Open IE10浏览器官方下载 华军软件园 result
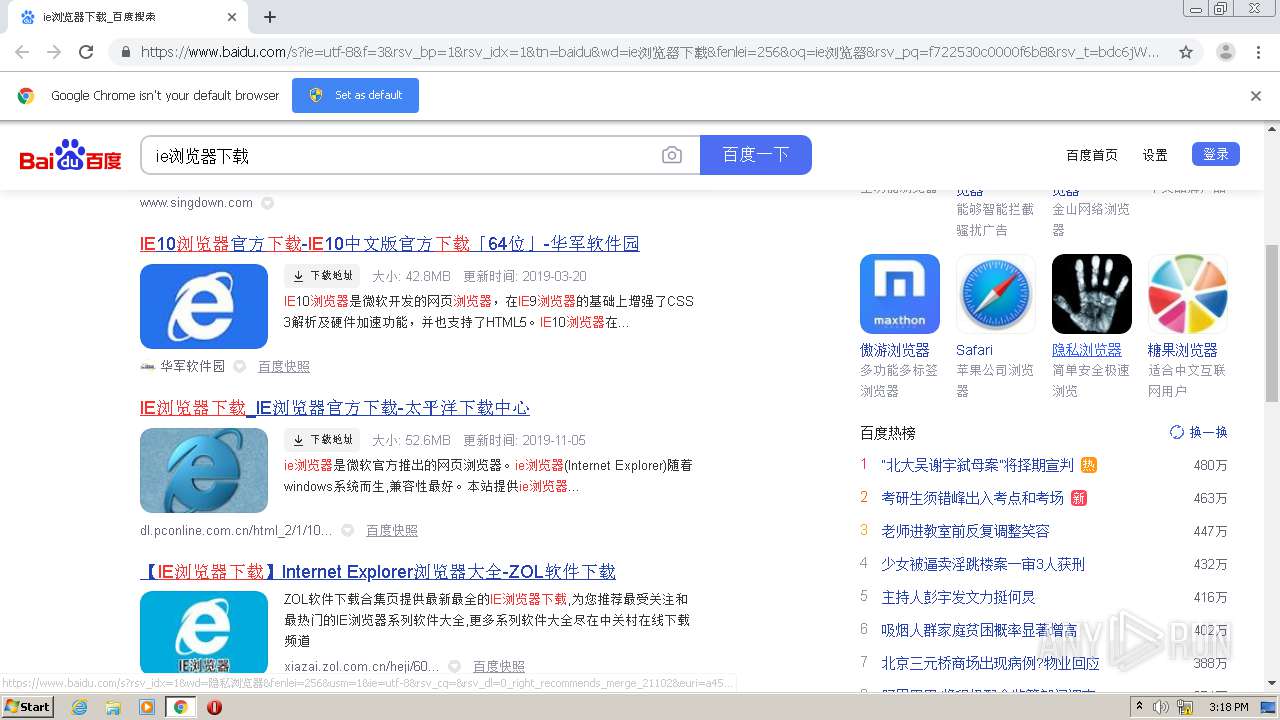 point(390,243)
